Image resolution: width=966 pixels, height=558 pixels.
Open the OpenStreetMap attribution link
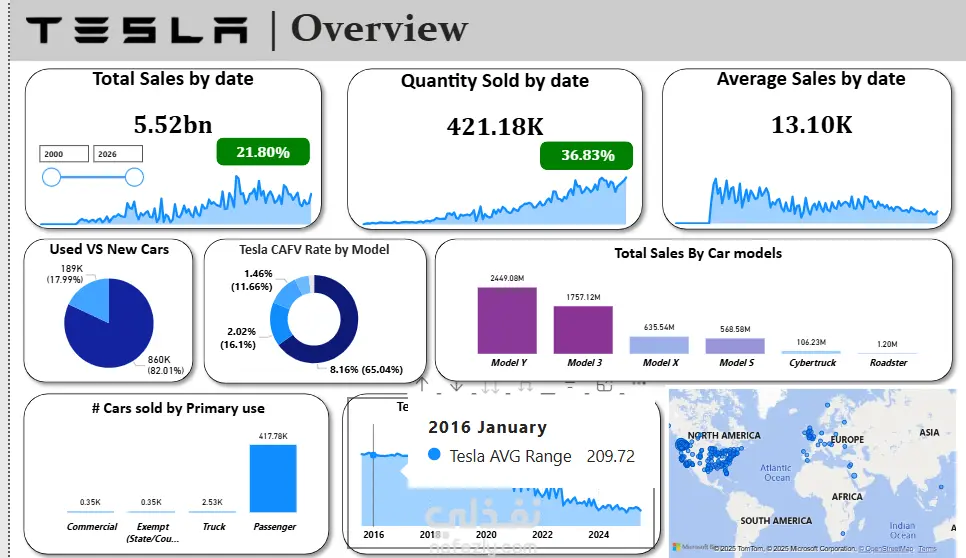(x=887, y=548)
